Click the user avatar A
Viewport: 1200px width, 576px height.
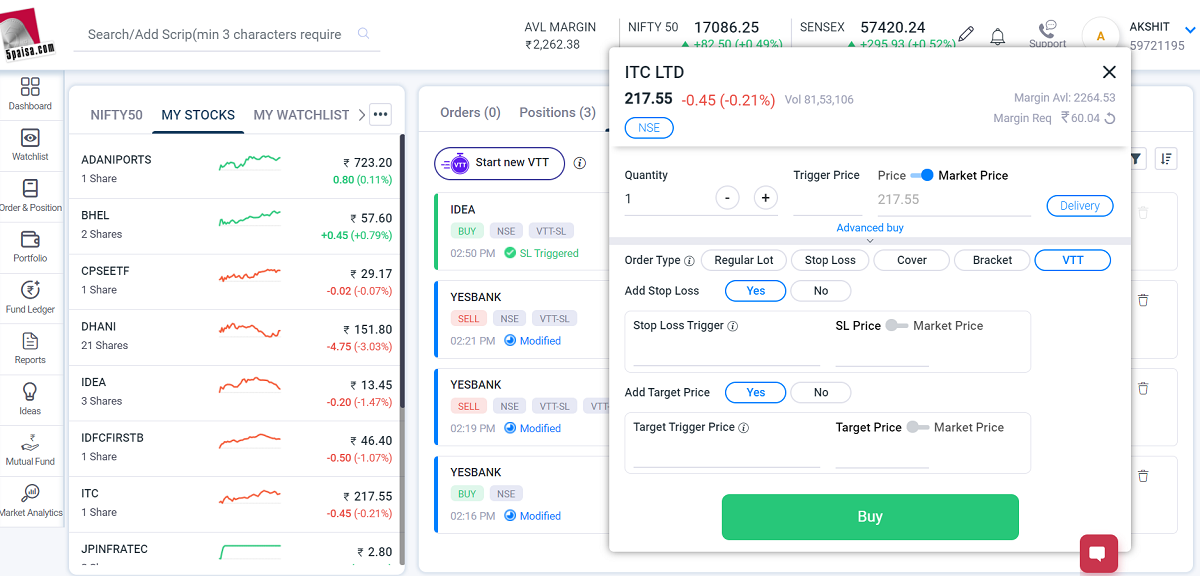click(1101, 36)
